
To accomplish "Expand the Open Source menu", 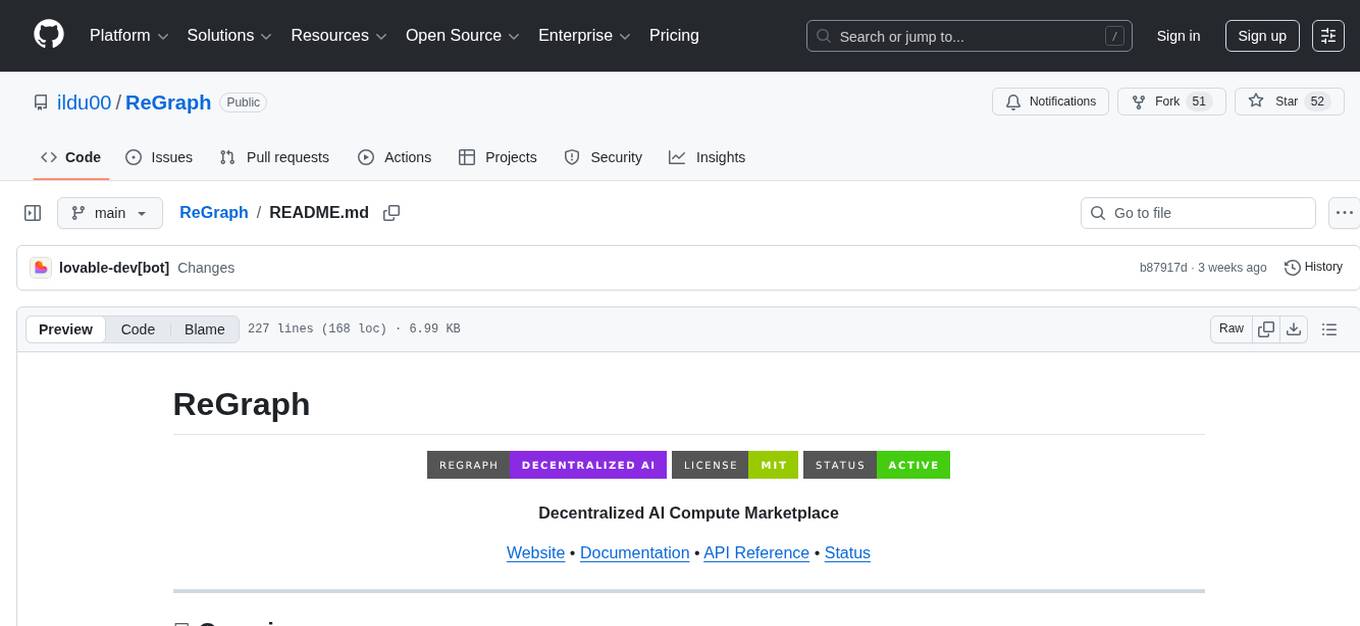I will (x=462, y=35).
